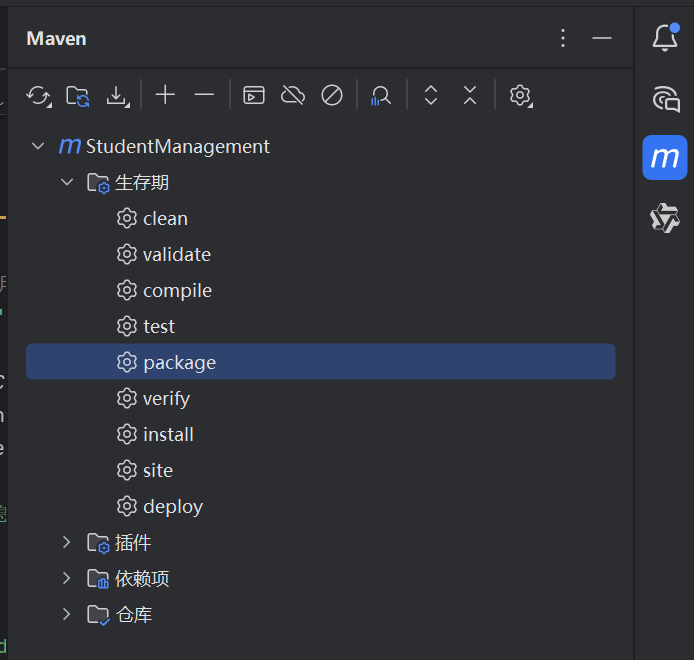Toggle Maven offline mode
The height and width of the screenshot is (660, 694).
[293, 95]
